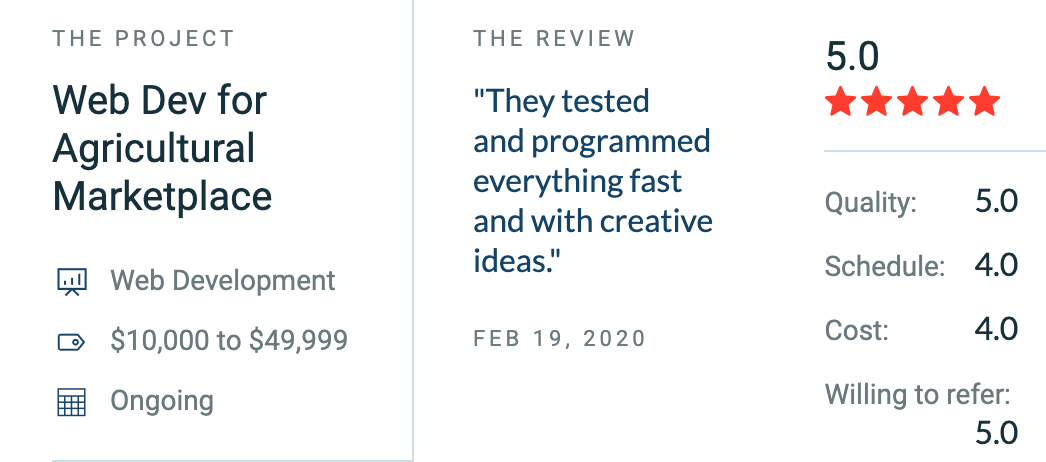The height and width of the screenshot is (462, 1046).
Task: Open the Web Dev for Agricultural Marketplace title
Action: pyautogui.click(x=162, y=148)
